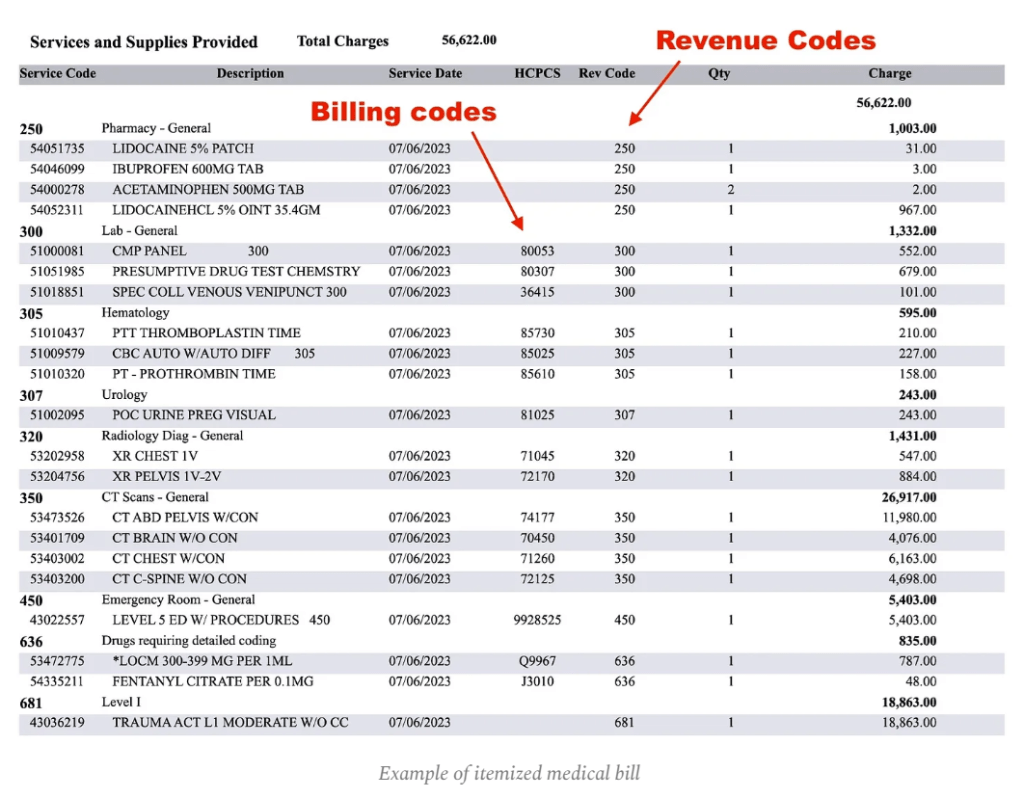
Task: Click 'PT - PROTHROMBIN TIME' description
Action: pos(194,374)
